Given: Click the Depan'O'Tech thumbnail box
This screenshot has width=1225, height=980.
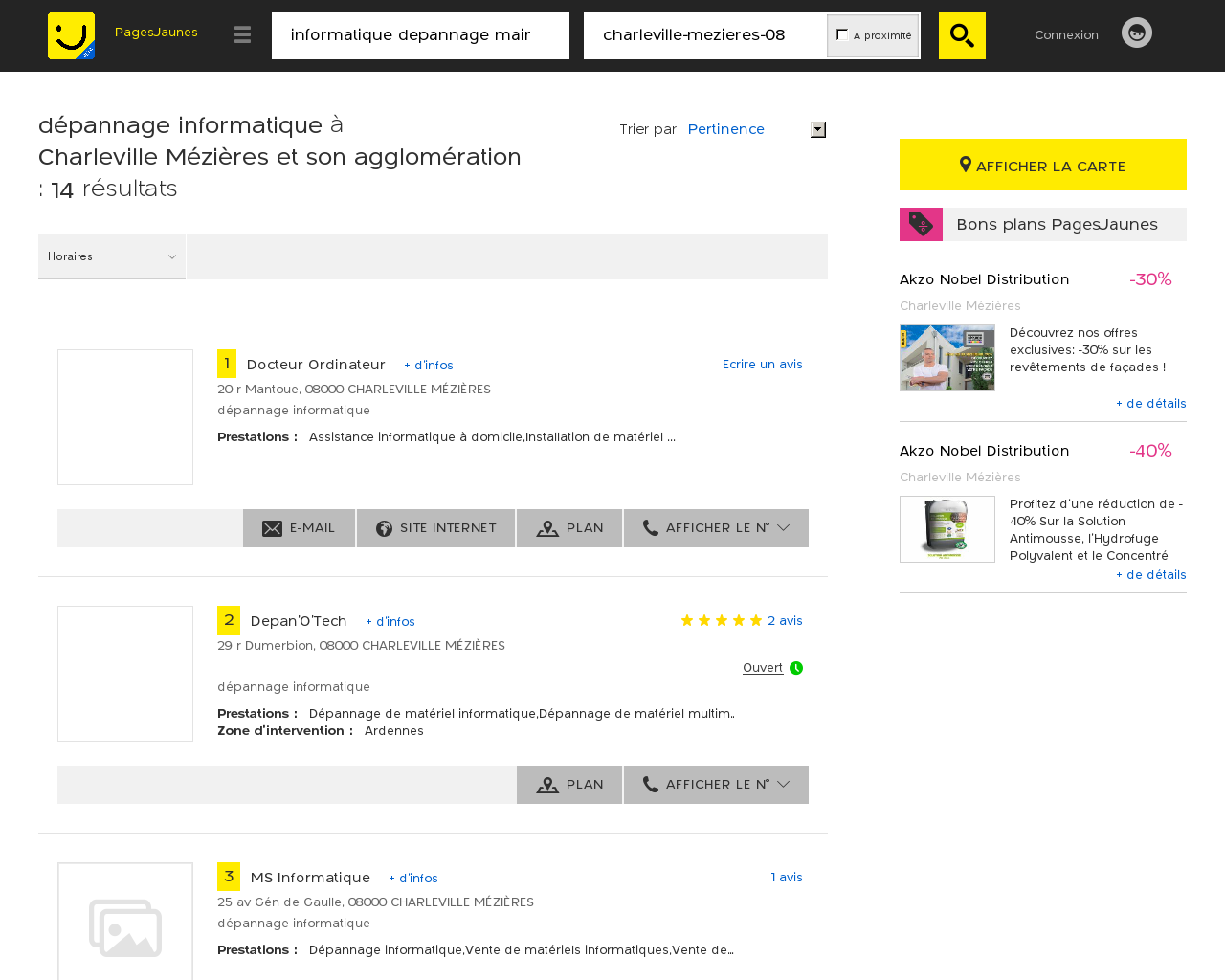Looking at the screenshot, I should [125, 674].
